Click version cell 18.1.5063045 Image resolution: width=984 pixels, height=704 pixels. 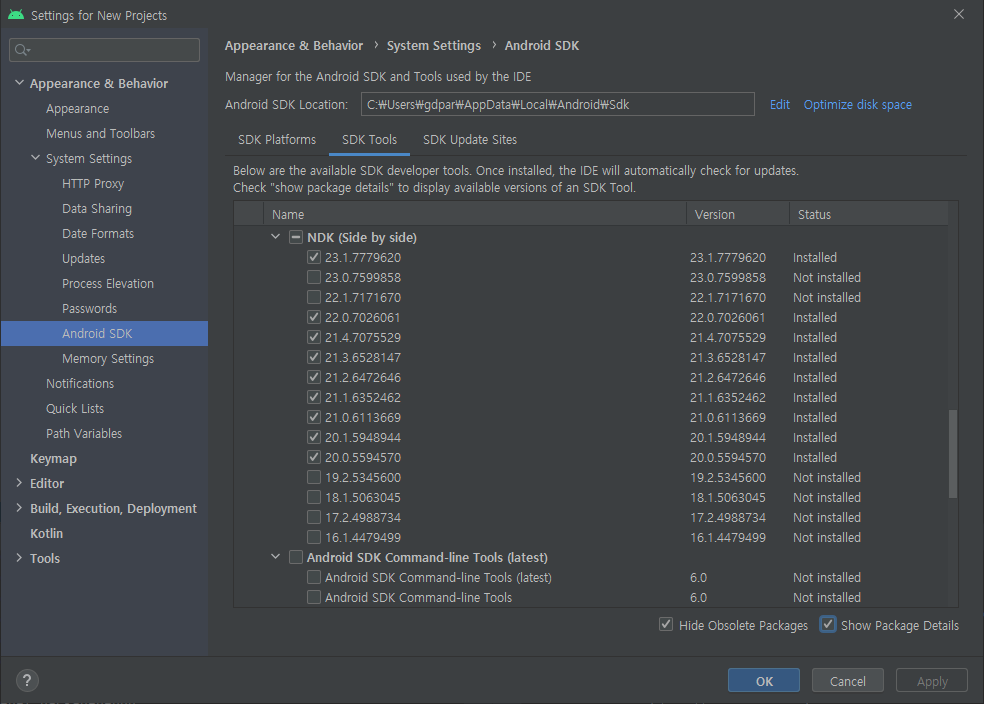(x=728, y=498)
